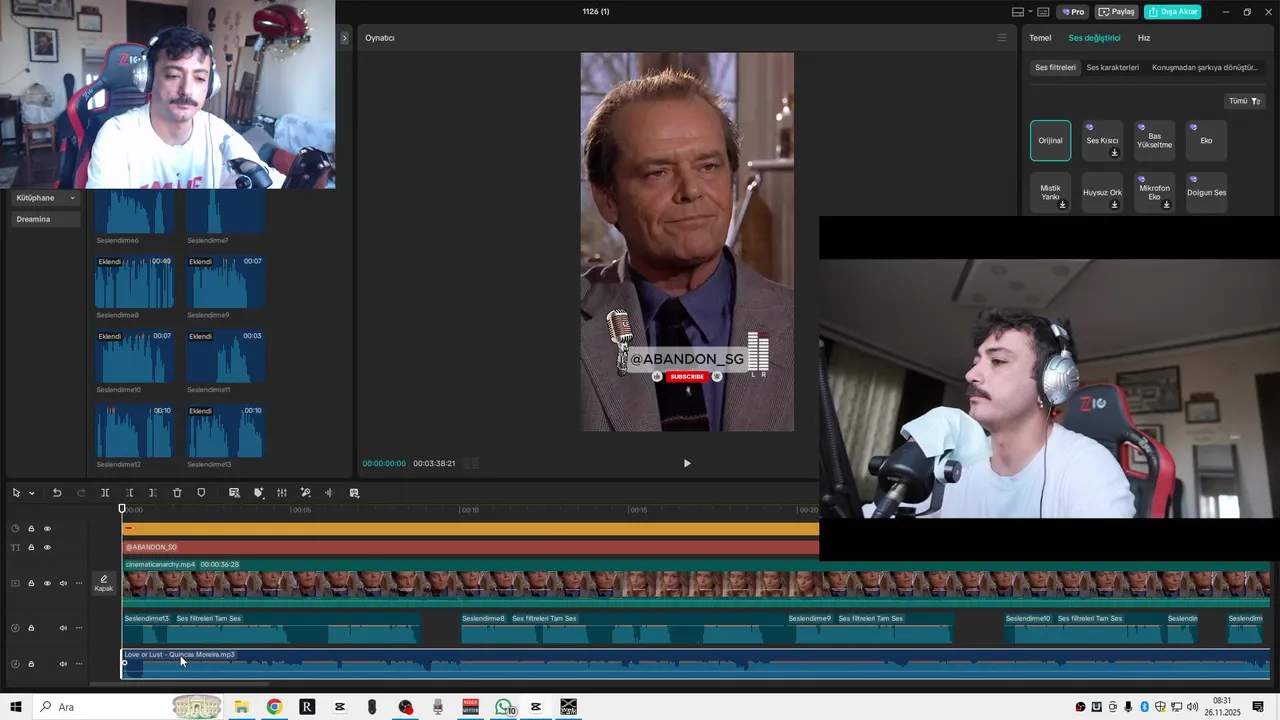1280x720 pixels.
Task: Open the Windows Start menu
Action: [16, 707]
